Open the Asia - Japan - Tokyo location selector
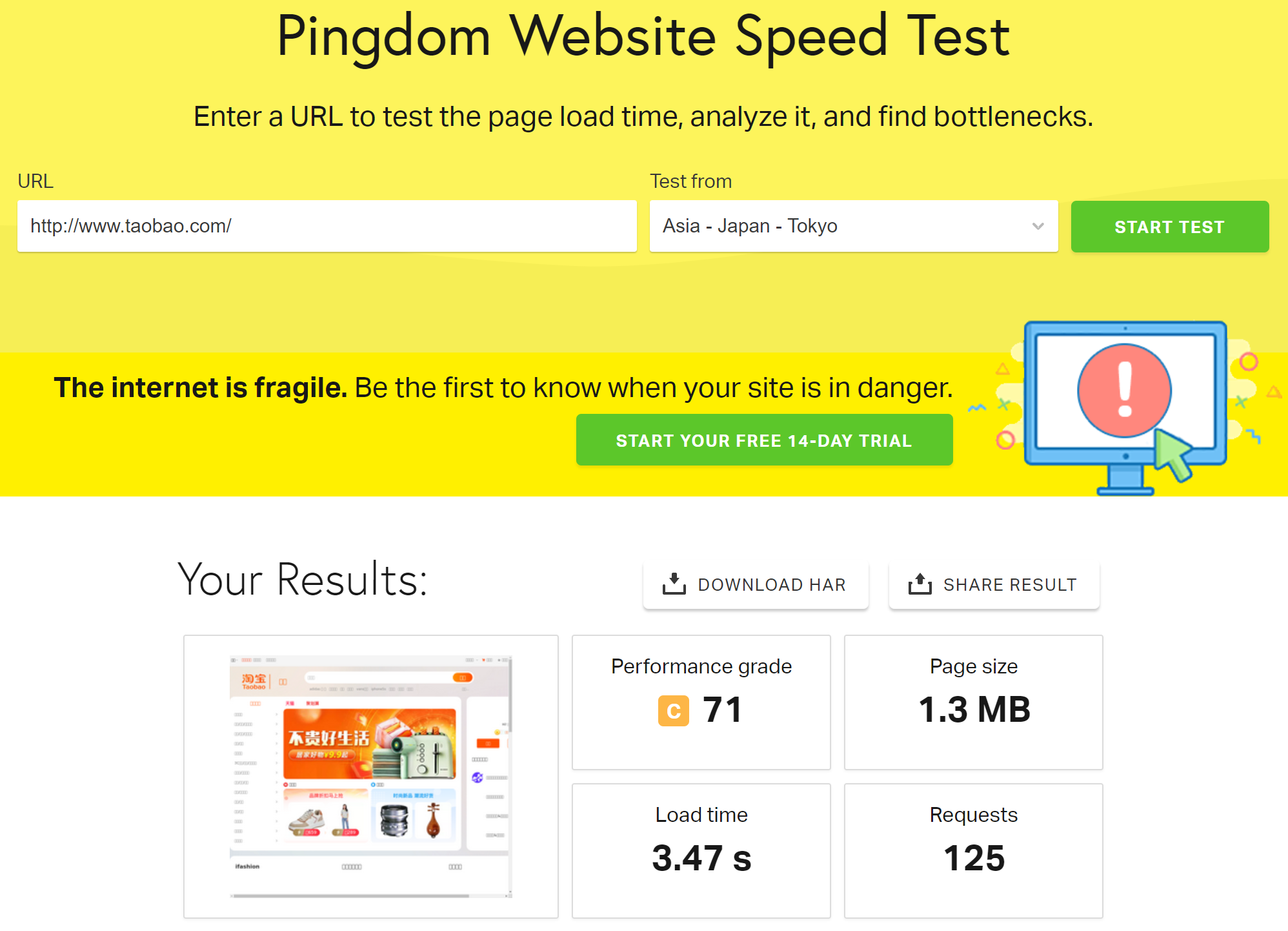 click(x=853, y=226)
